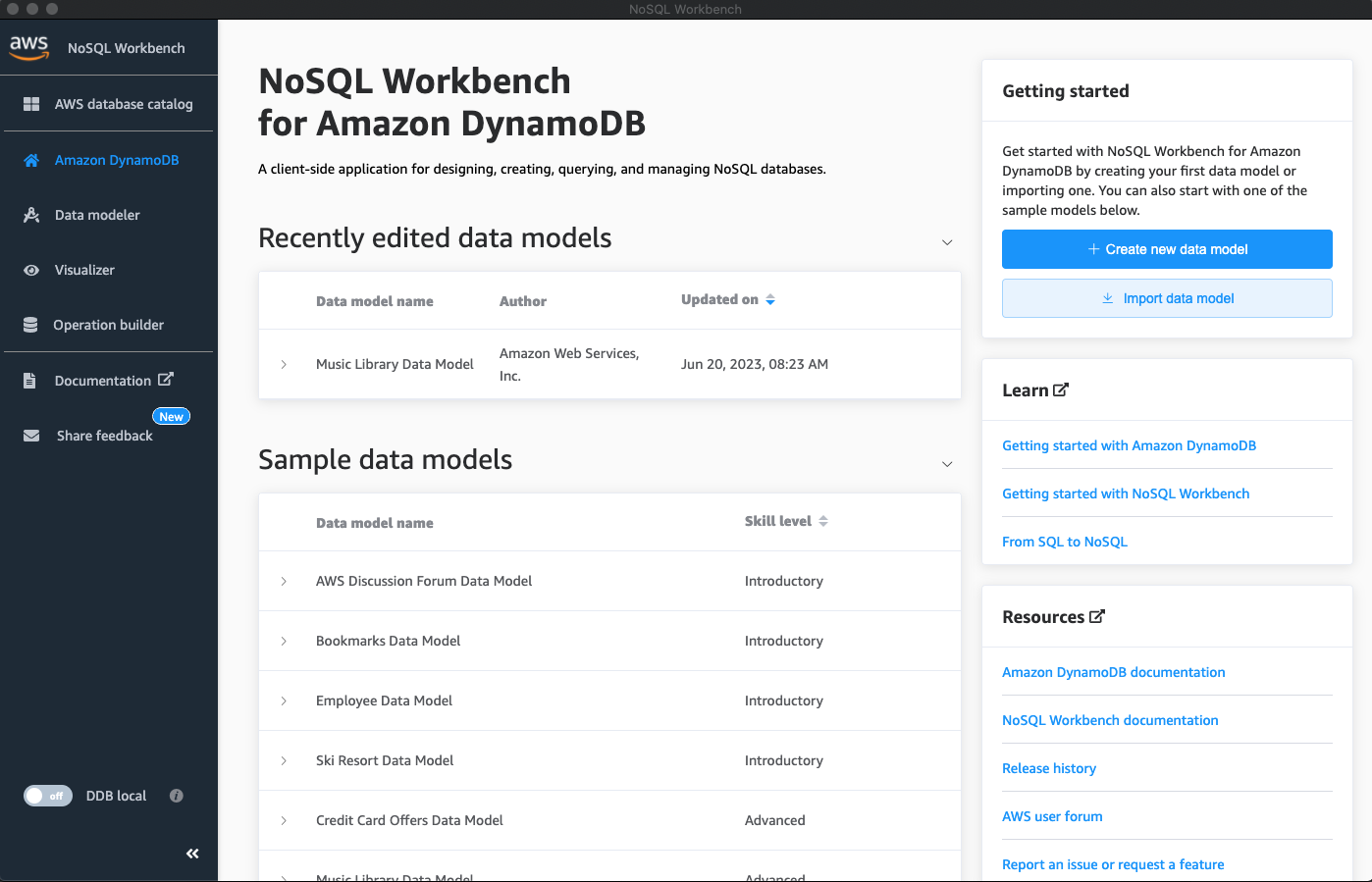The image size is (1372, 882).
Task: Collapse Sample data models section
Action: (x=947, y=464)
